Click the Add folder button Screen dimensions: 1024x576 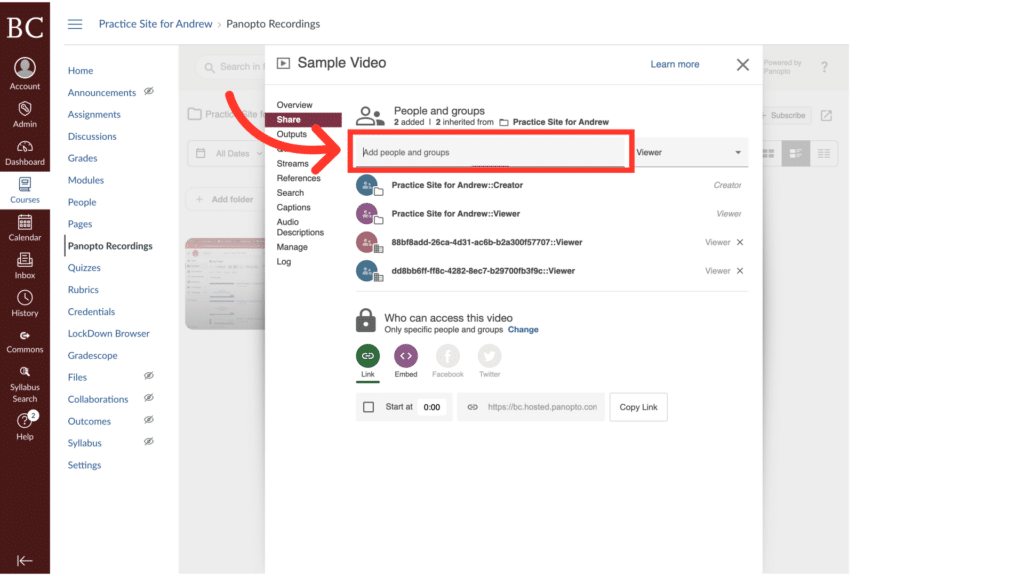(225, 199)
